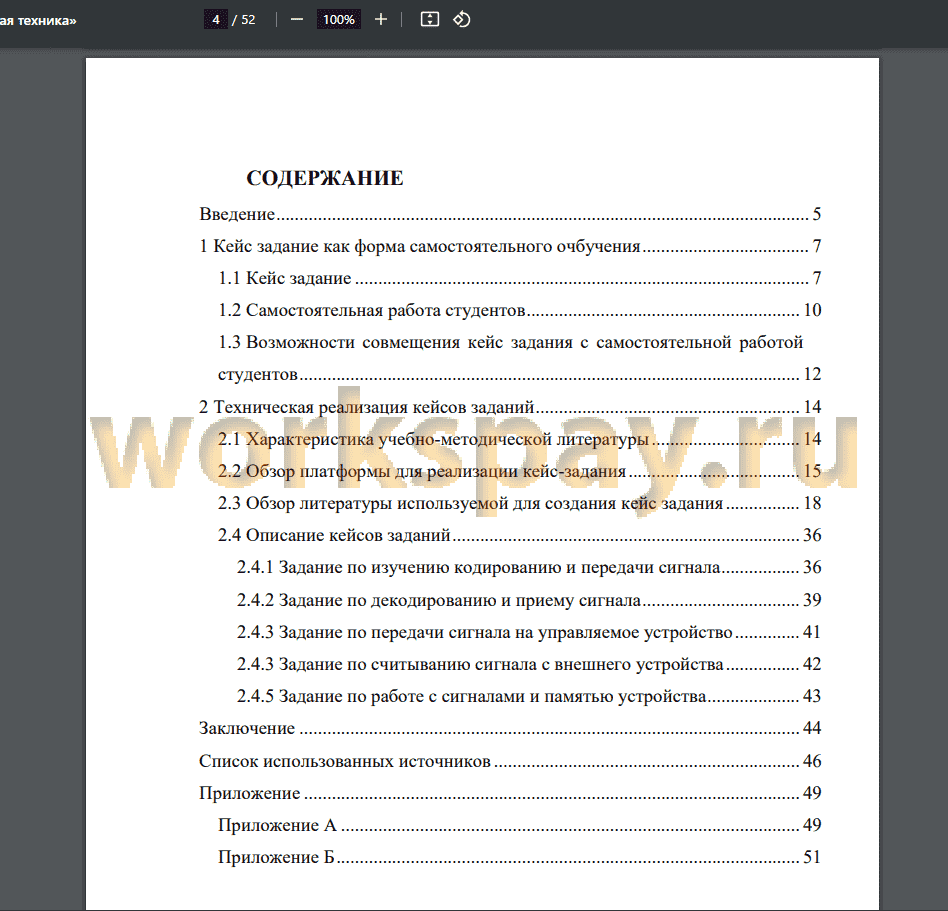Go to 'Список использованных источников'

coord(510,760)
